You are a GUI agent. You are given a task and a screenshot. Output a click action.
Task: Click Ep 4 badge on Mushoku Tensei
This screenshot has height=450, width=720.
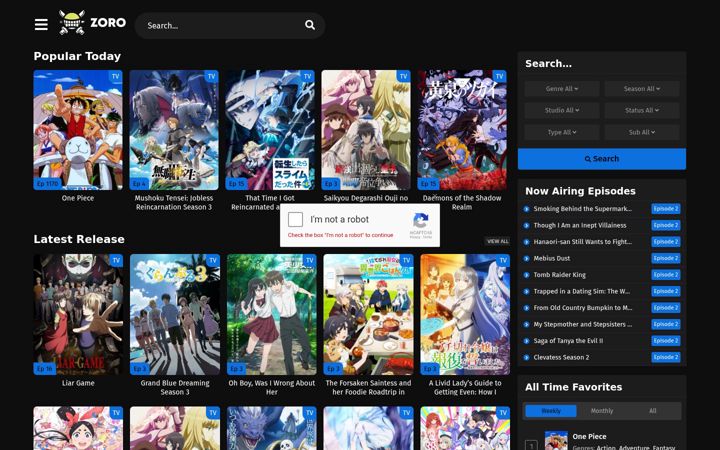(x=139, y=184)
